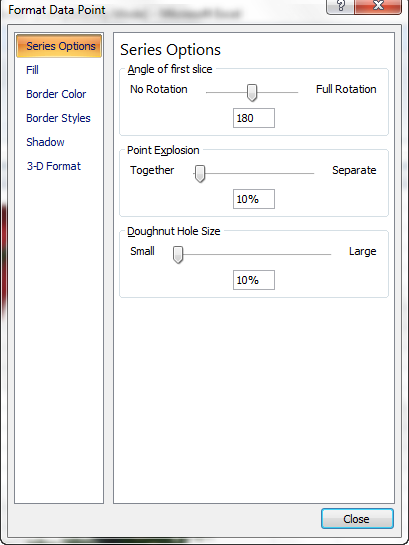Screen dimensions: 409x545
Task: Open the Fill category
Action: click(32, 70)
